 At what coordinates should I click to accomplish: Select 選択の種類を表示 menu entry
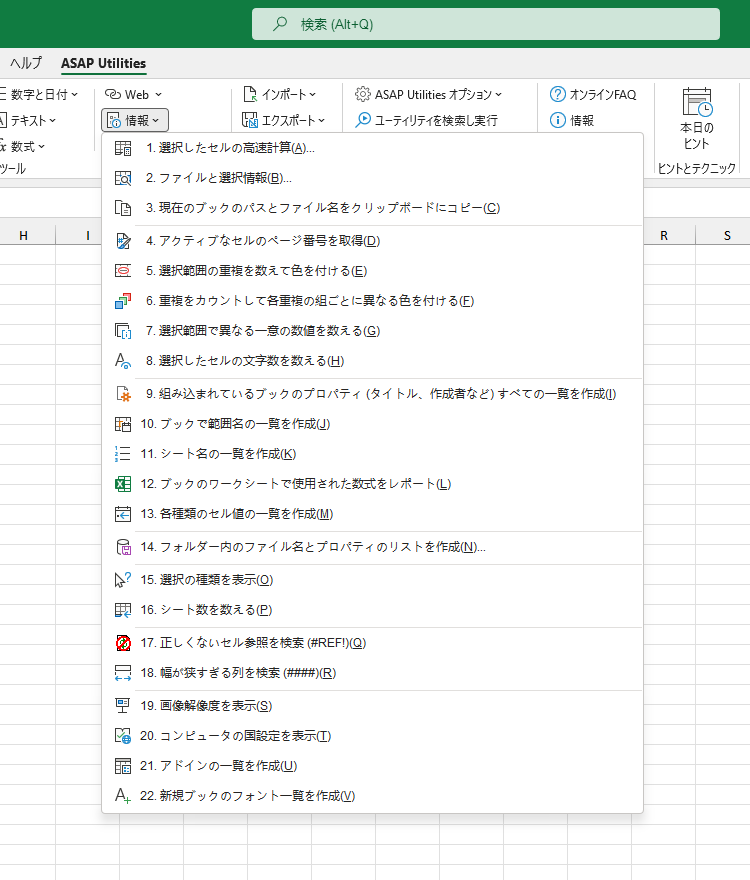tap(372, 580)
